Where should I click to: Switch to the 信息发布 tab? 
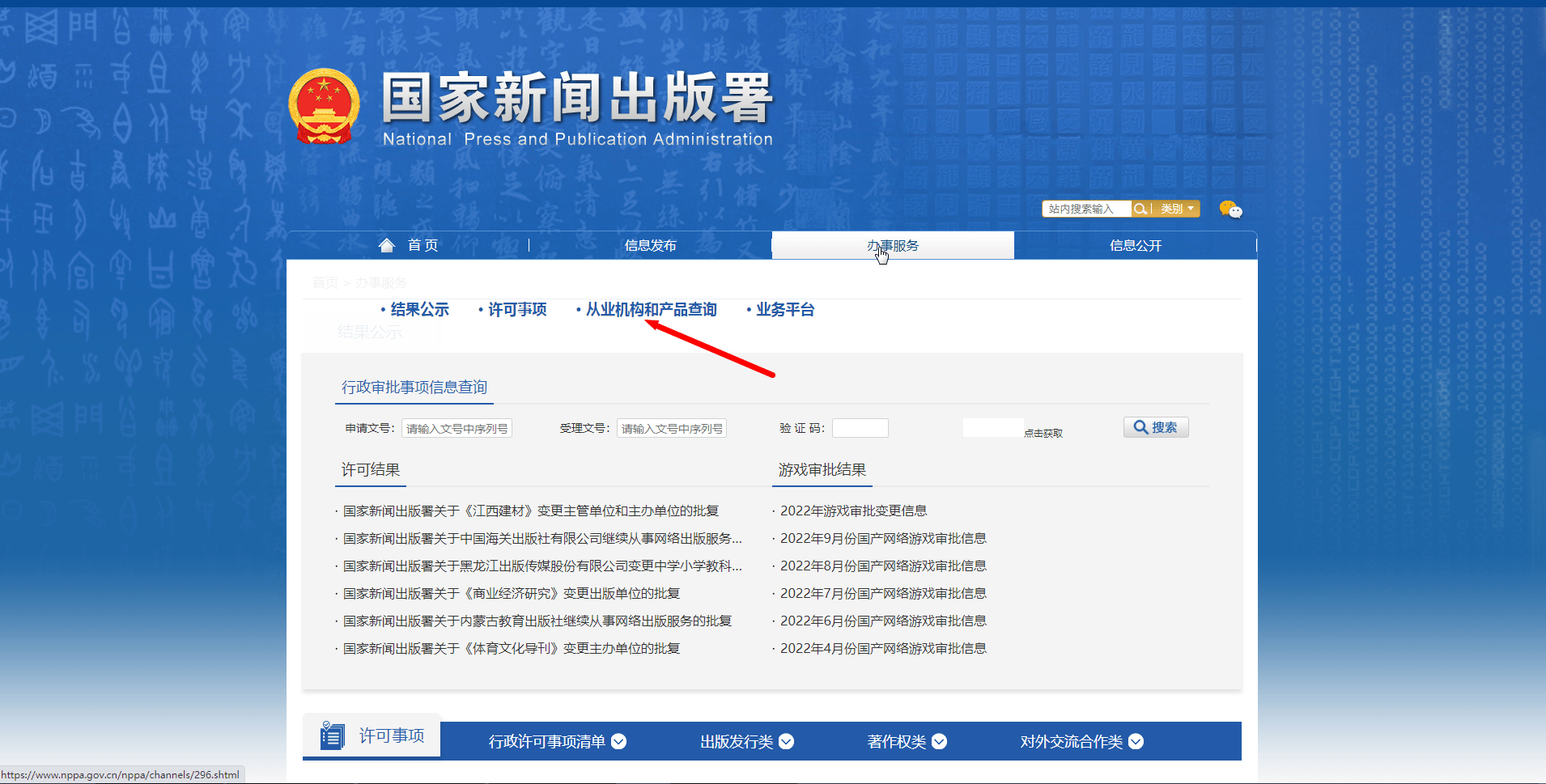650,244
